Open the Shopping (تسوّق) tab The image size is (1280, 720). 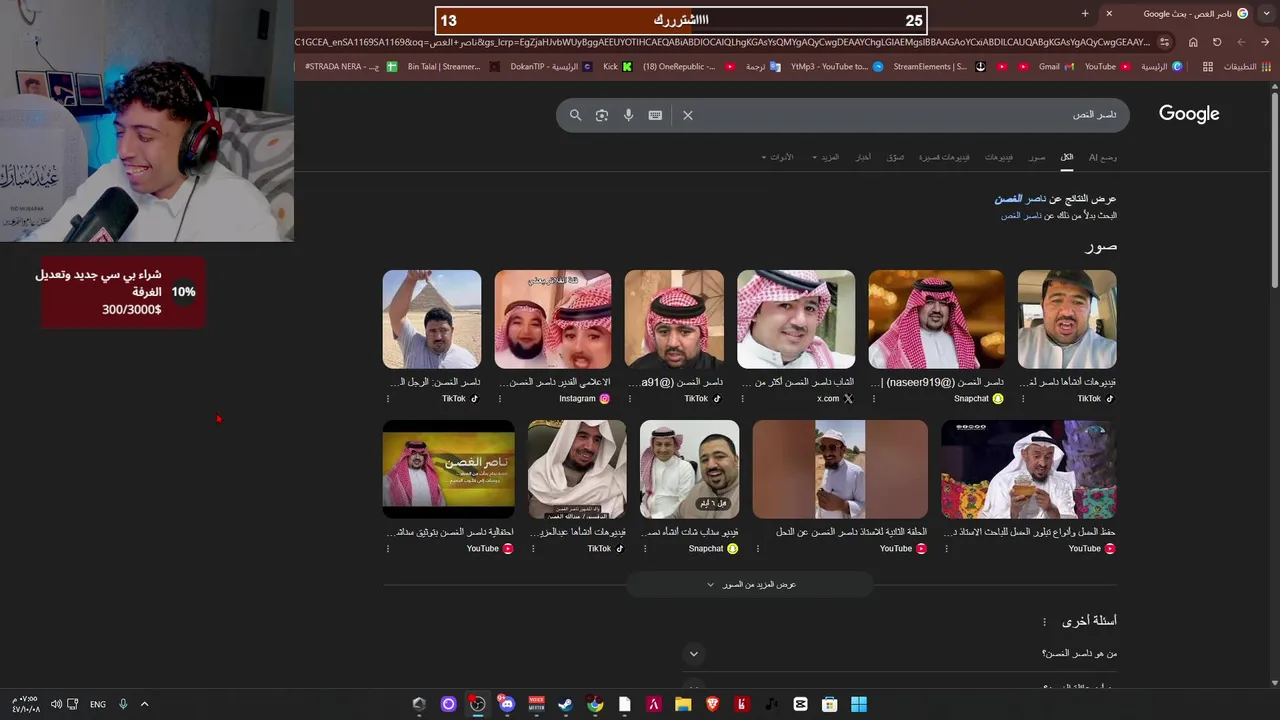[x=895, y=157]
